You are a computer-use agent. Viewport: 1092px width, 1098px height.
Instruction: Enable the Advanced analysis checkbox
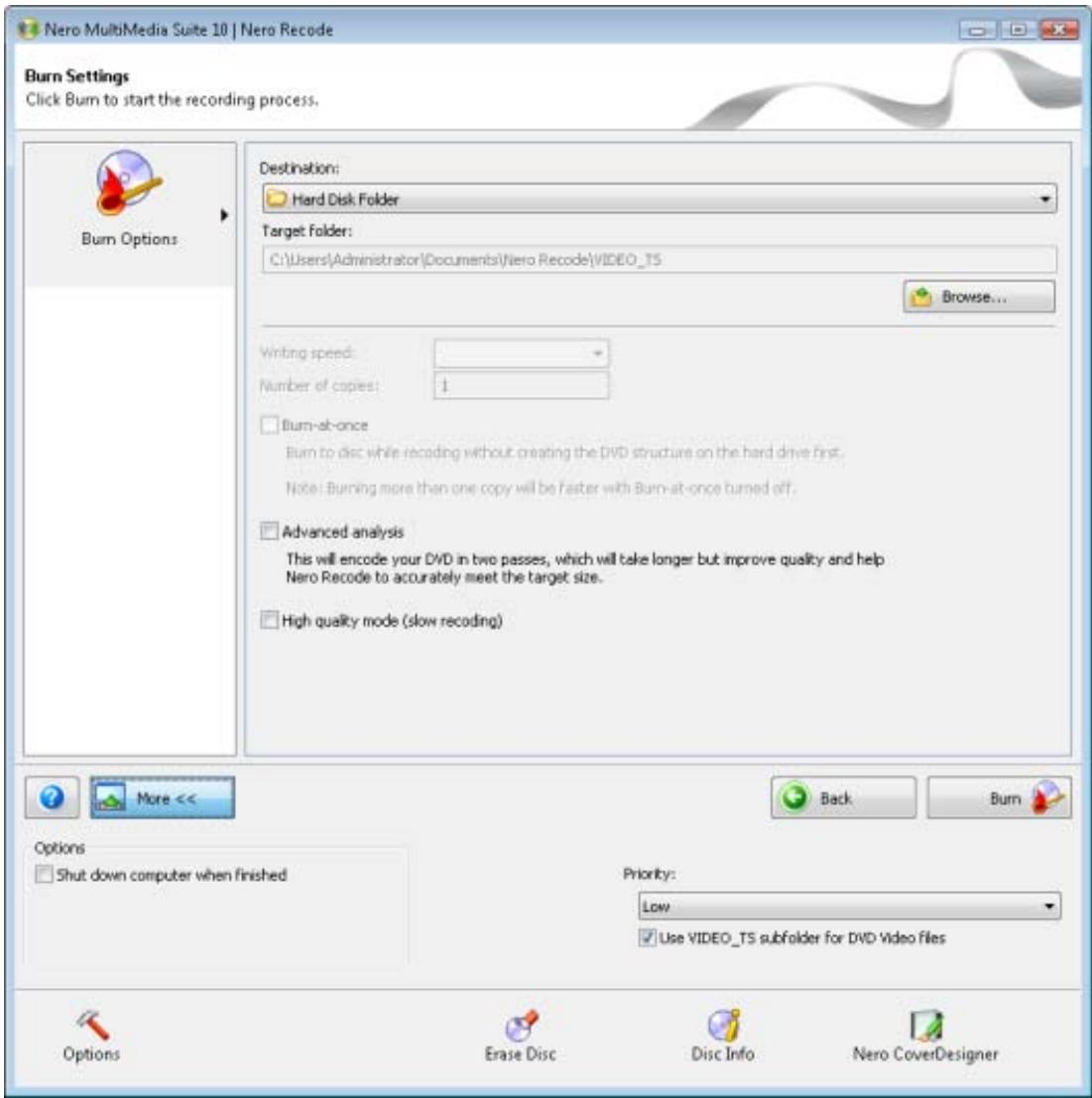click(270, 532)
